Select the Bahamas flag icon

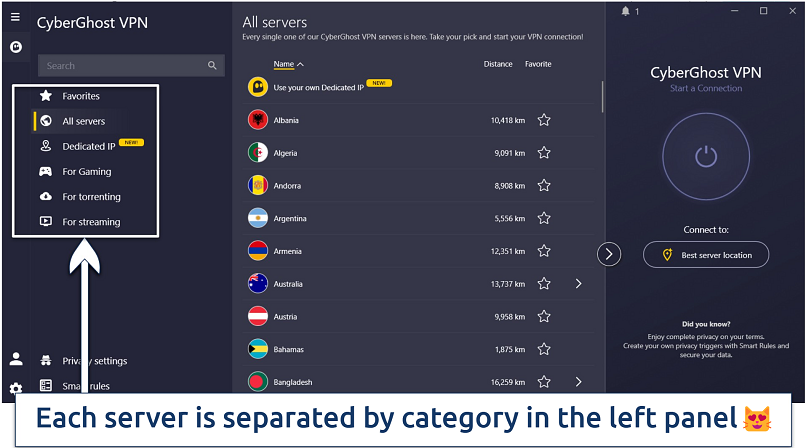coord(258,349)
